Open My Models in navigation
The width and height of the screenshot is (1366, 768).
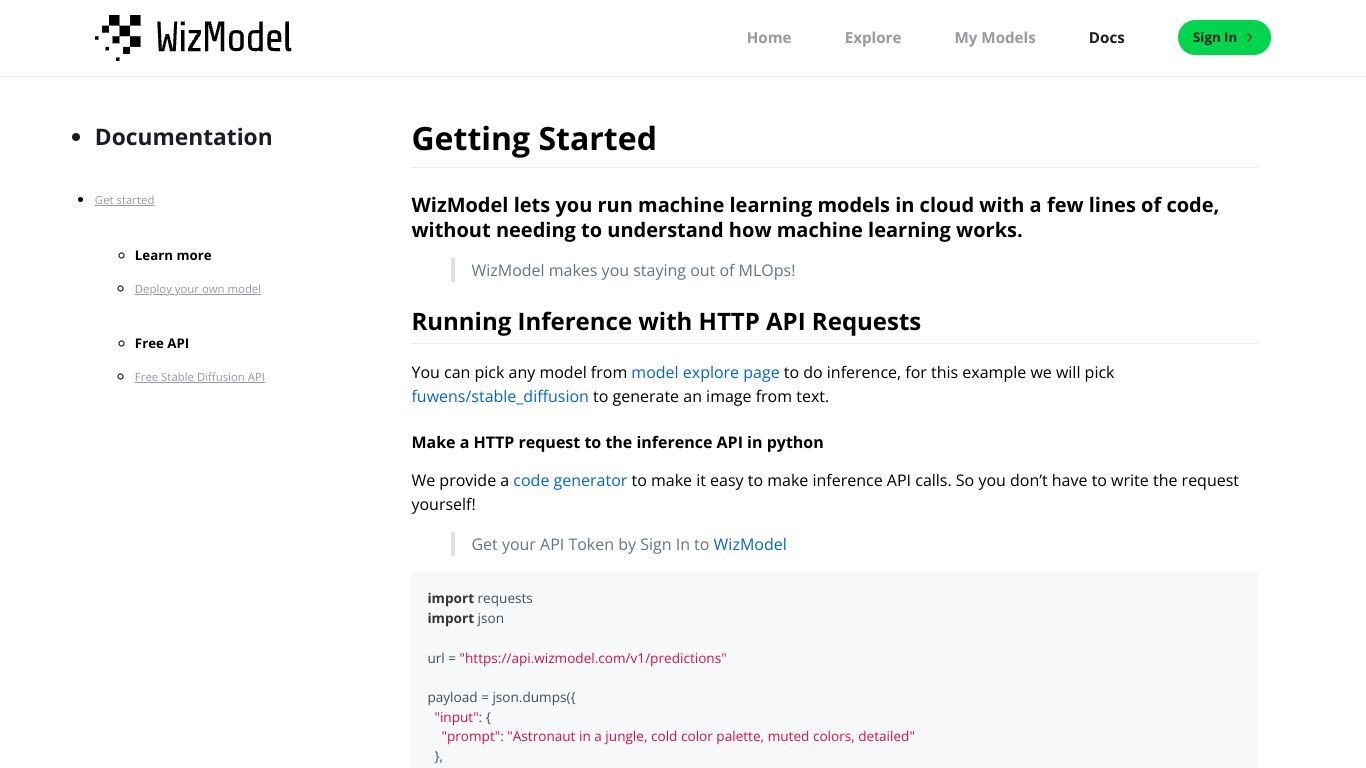(995, 38)
